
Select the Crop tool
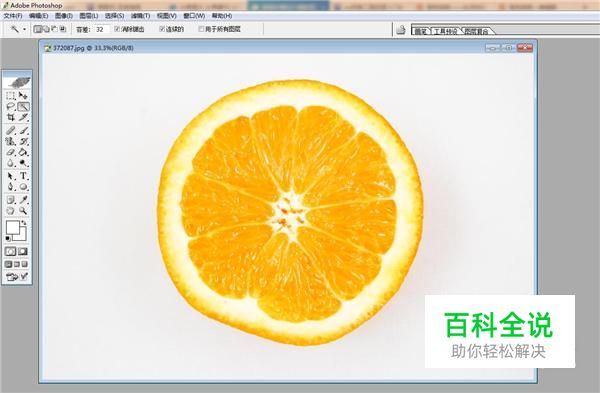coord(11,117)
